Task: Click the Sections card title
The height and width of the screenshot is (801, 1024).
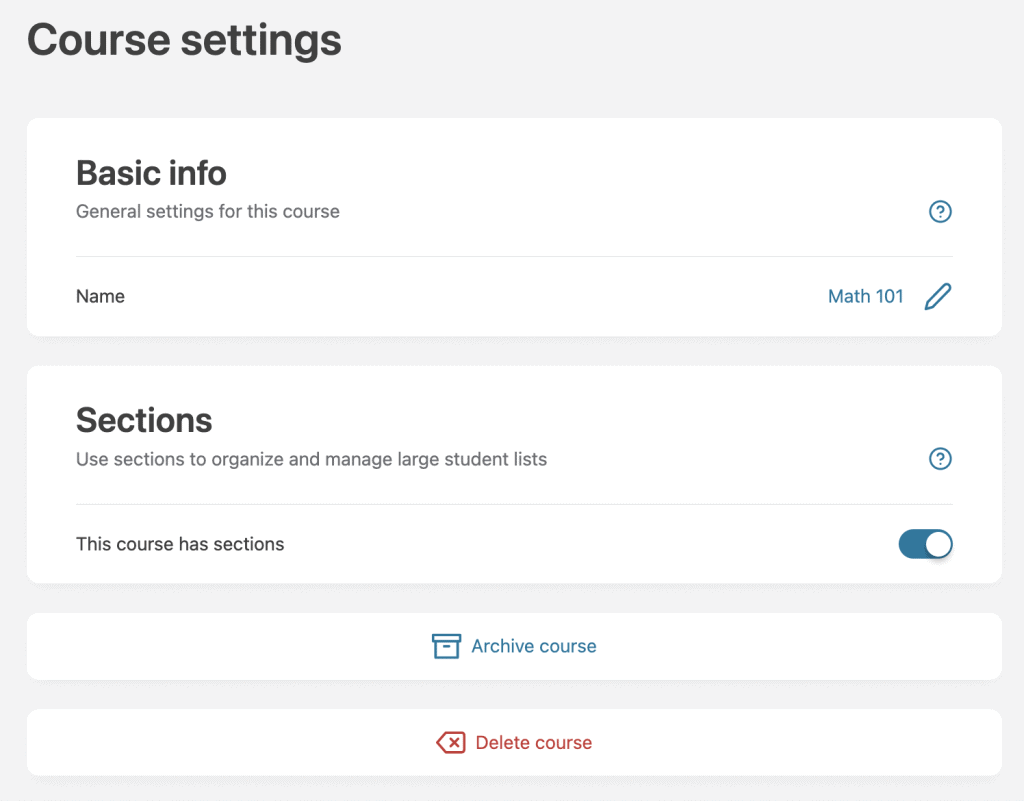Action: (x=144, y=420)
